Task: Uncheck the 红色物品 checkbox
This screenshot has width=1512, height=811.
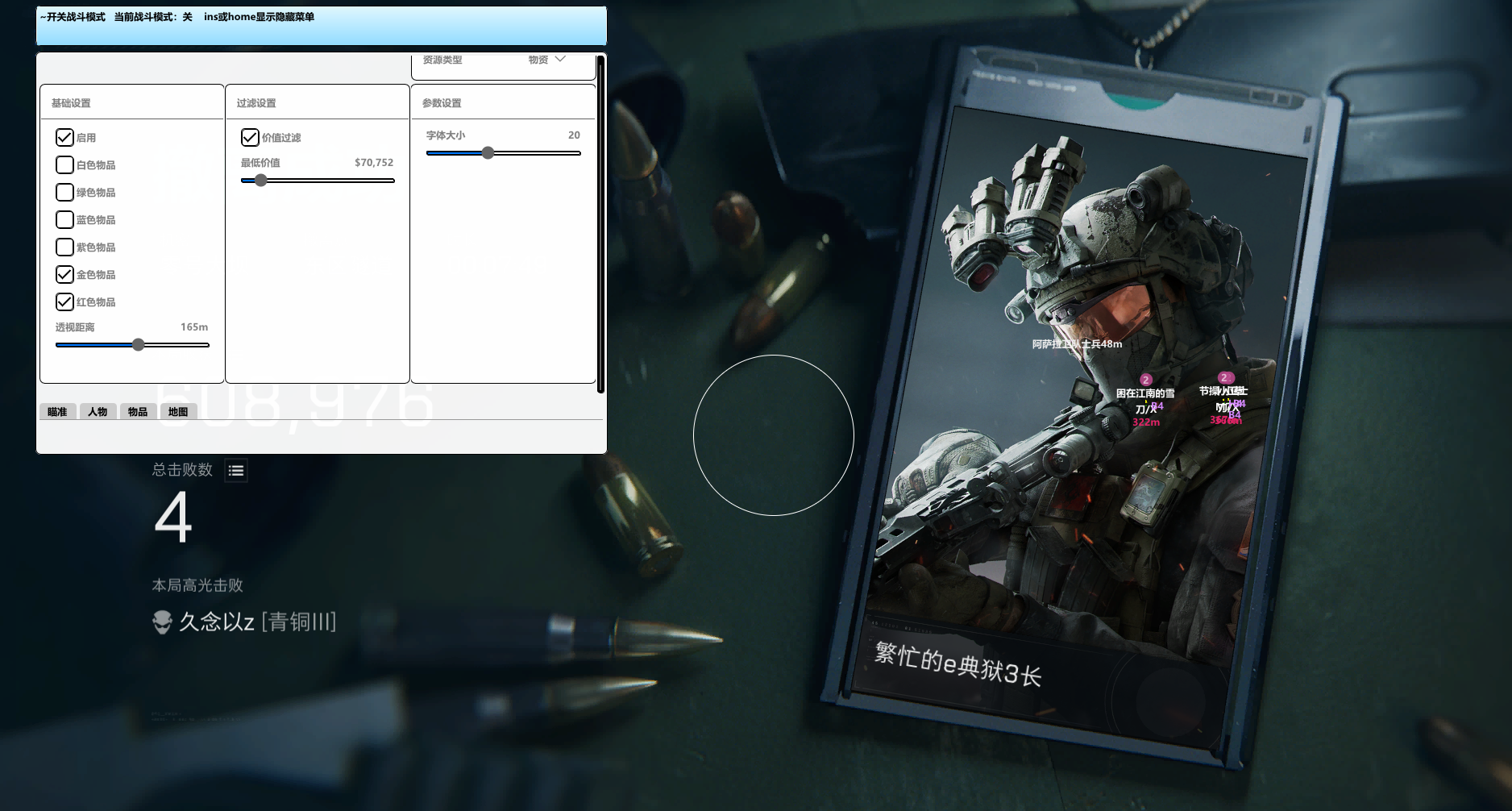Action: (x=64, y=302)
